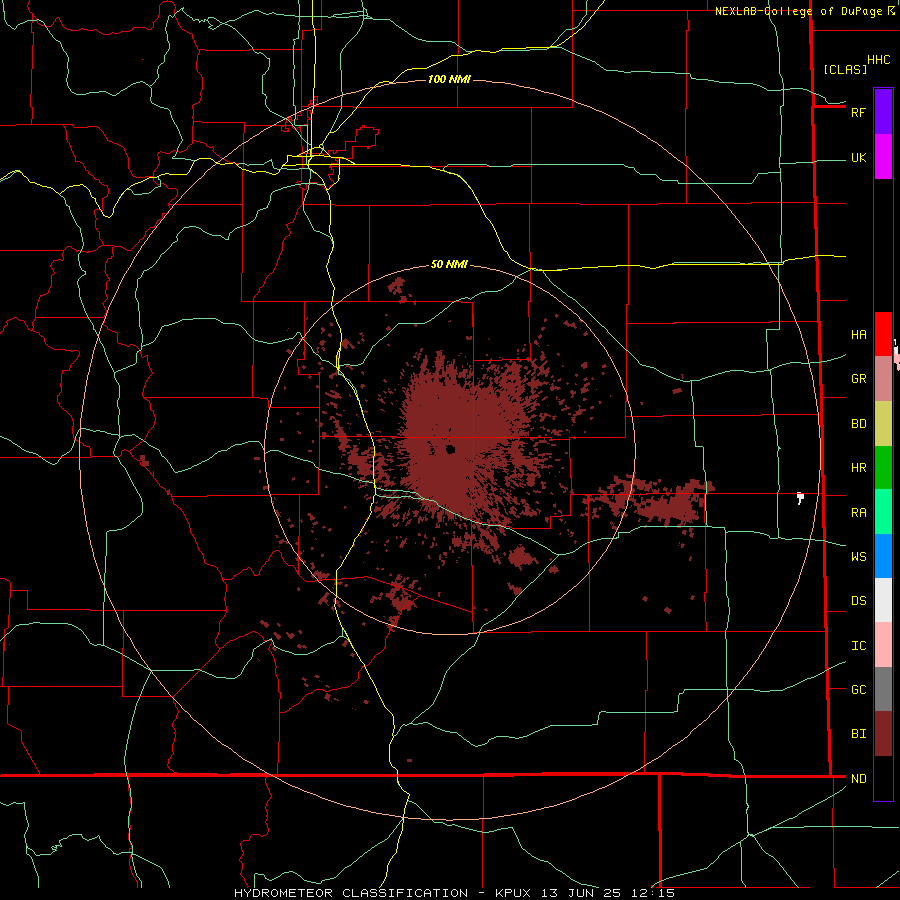
Task: Select the WS blue legend swatch
Action: (x=883, y=556)
